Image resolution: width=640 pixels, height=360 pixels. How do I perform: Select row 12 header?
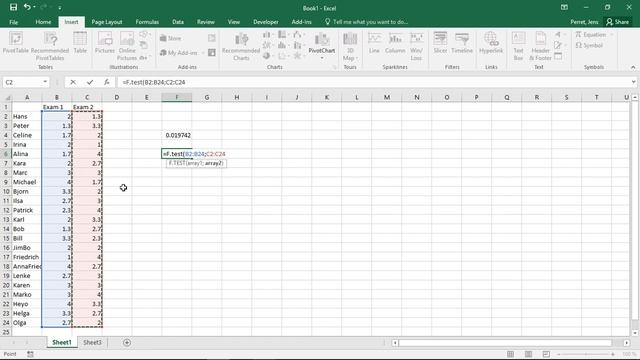point(6,210)
